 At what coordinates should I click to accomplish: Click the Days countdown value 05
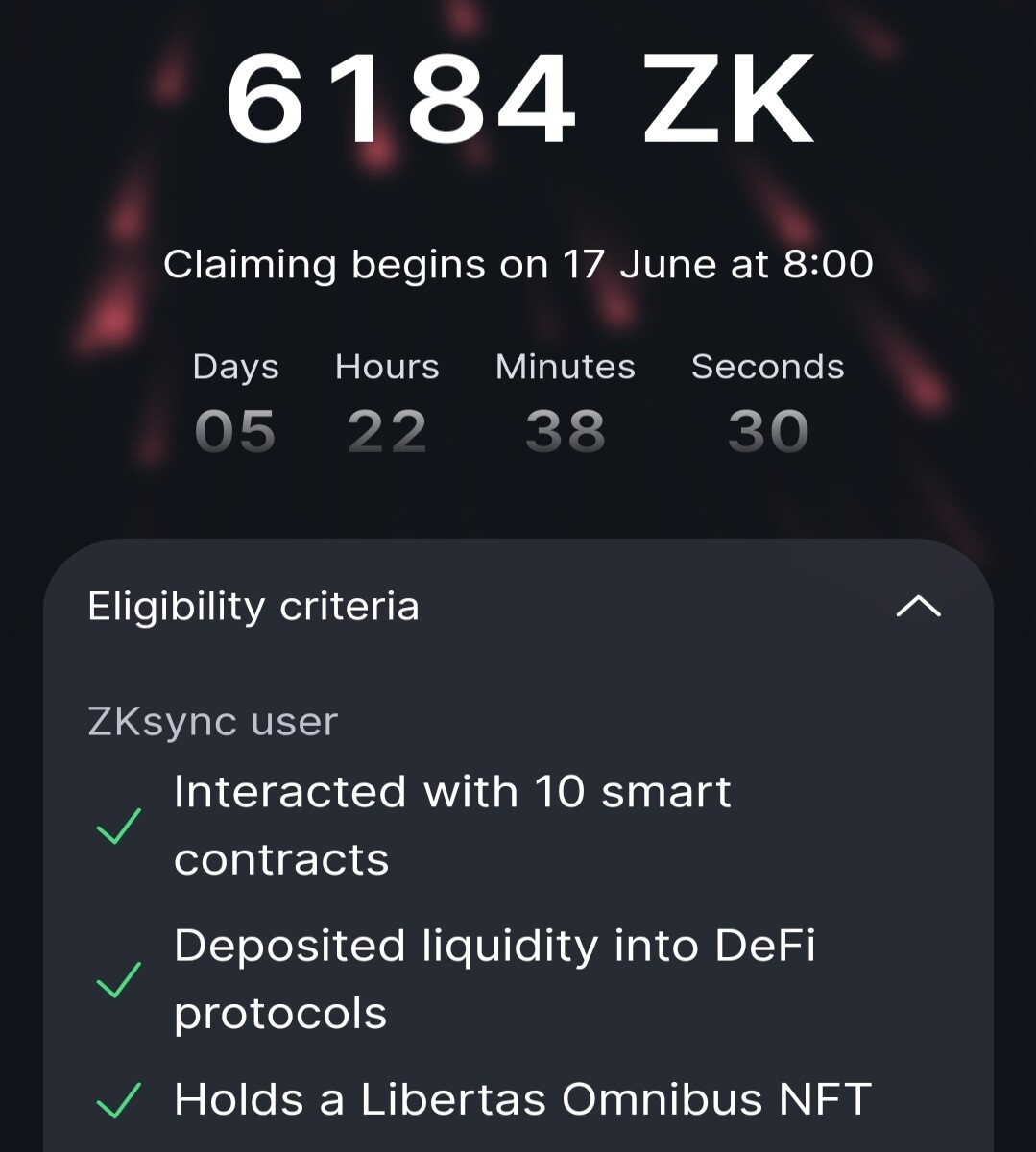[235, 431]
